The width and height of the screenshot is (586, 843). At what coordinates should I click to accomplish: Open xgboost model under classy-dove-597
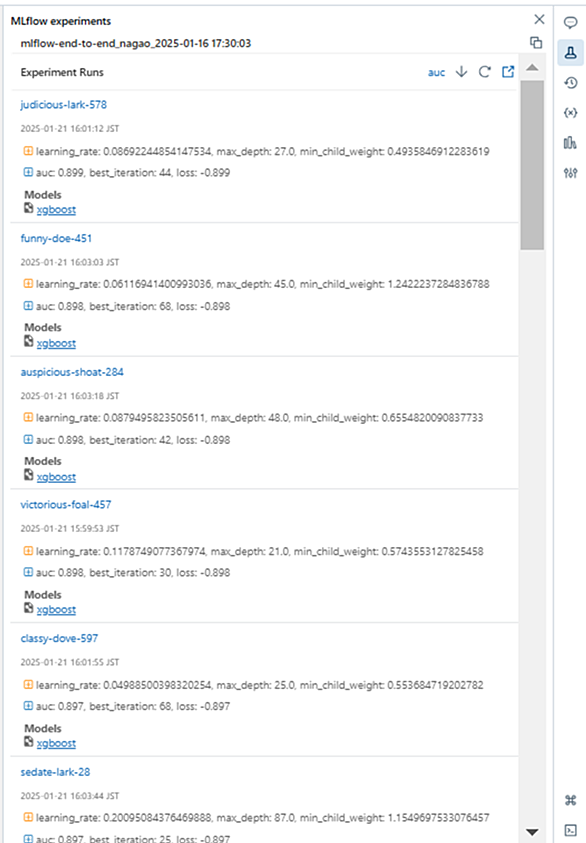[56, 744]
